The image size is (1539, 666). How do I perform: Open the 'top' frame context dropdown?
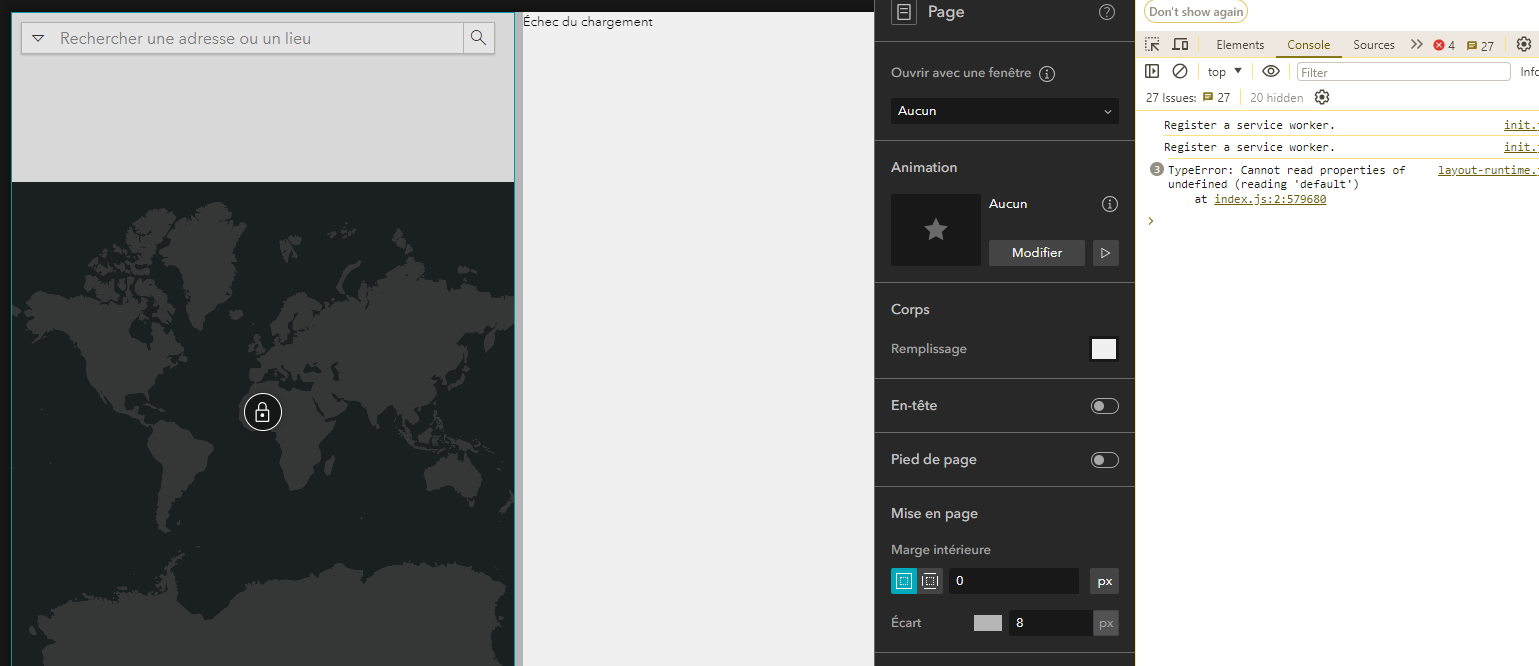click(1222, 71)
